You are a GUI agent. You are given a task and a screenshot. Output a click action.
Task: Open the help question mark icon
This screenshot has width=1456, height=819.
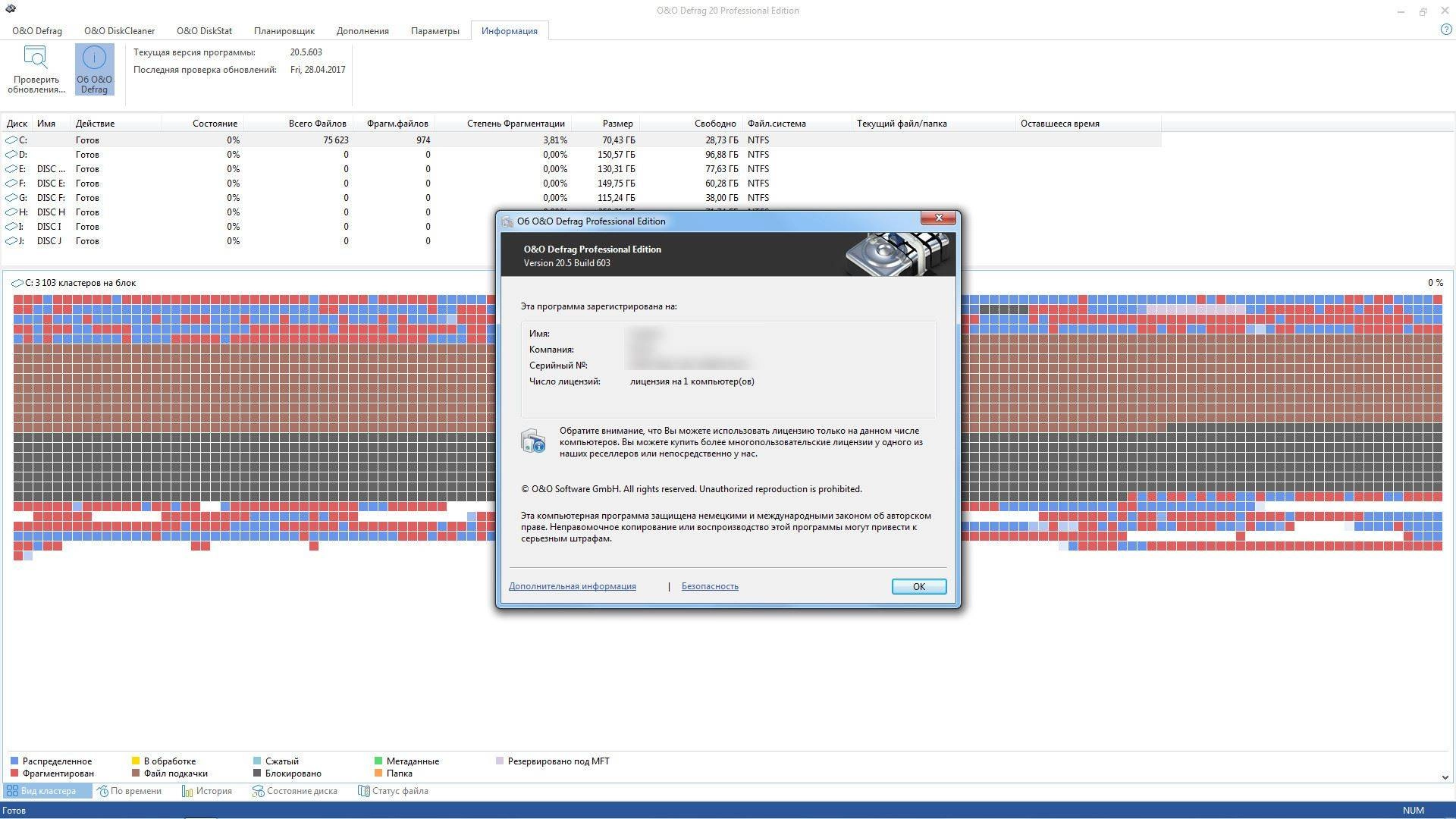pyautogui.click(x=1446, y=30)
